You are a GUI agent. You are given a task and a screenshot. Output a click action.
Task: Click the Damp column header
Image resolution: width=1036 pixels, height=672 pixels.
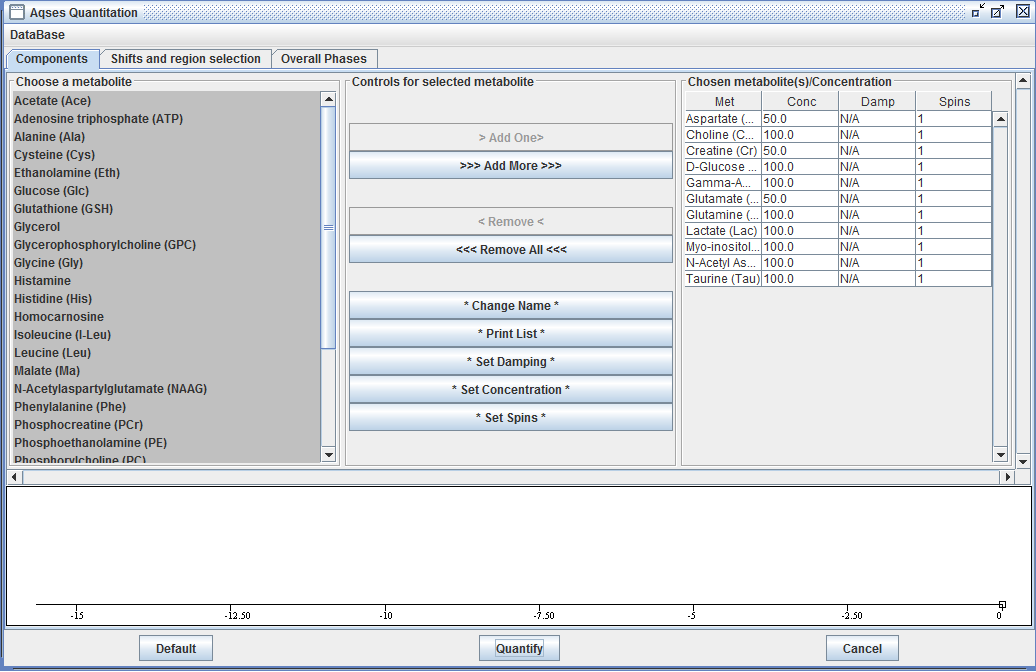(x=877, y=102)
